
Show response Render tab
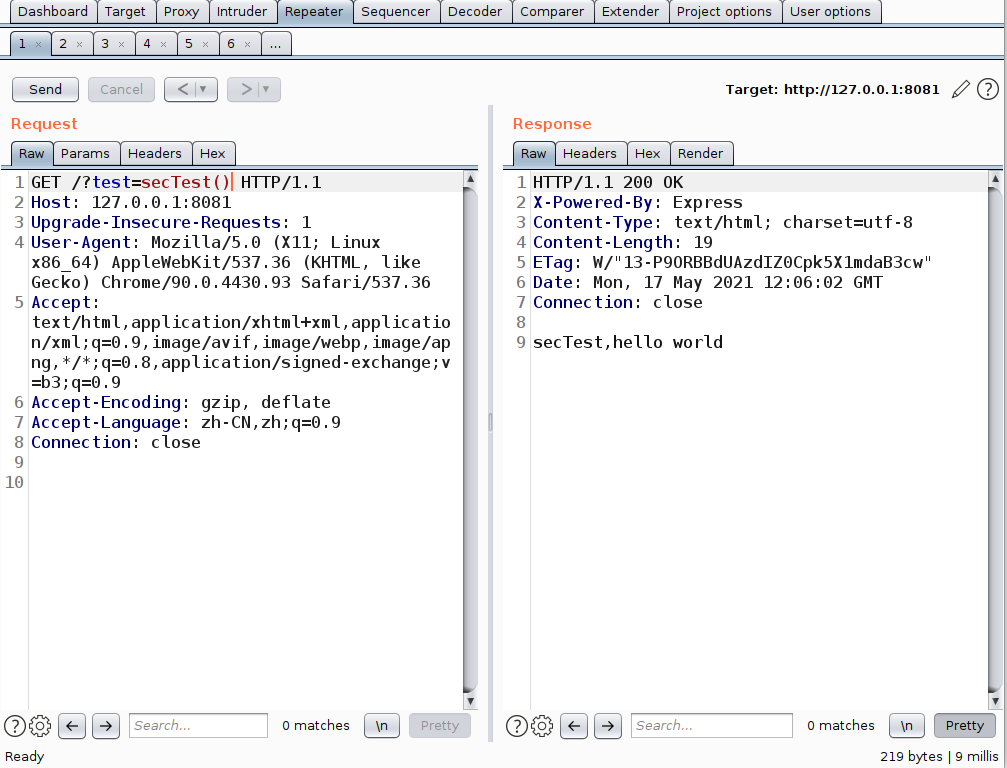[701, 153]
